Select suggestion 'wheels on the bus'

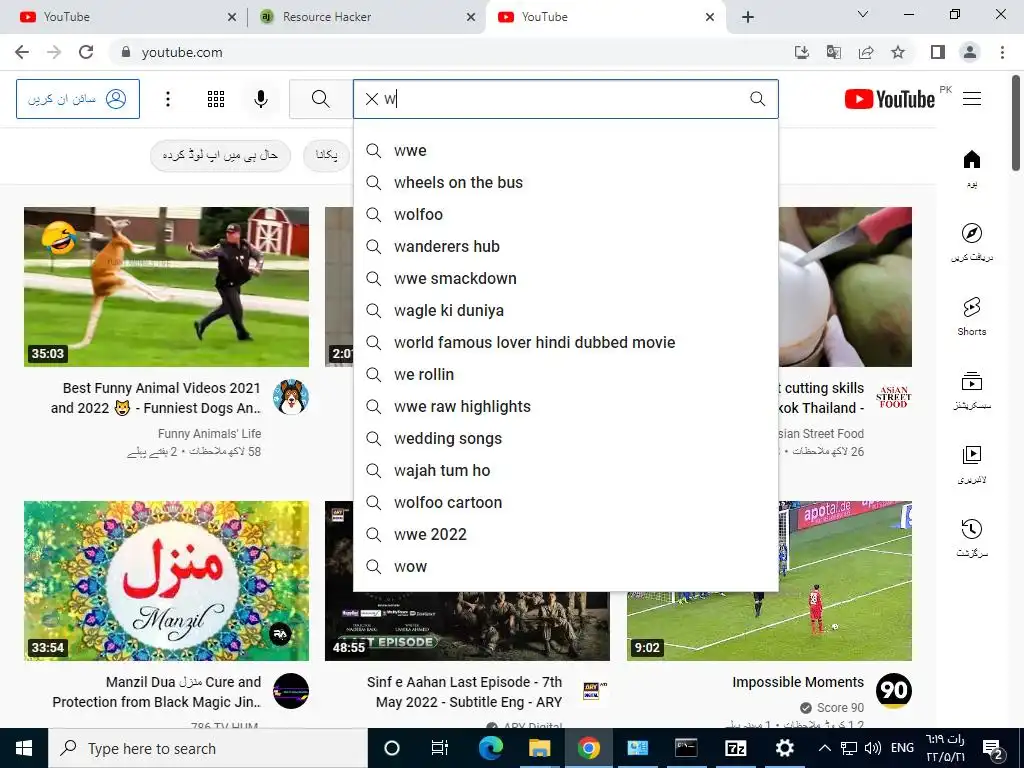click(x=566, y=182)
